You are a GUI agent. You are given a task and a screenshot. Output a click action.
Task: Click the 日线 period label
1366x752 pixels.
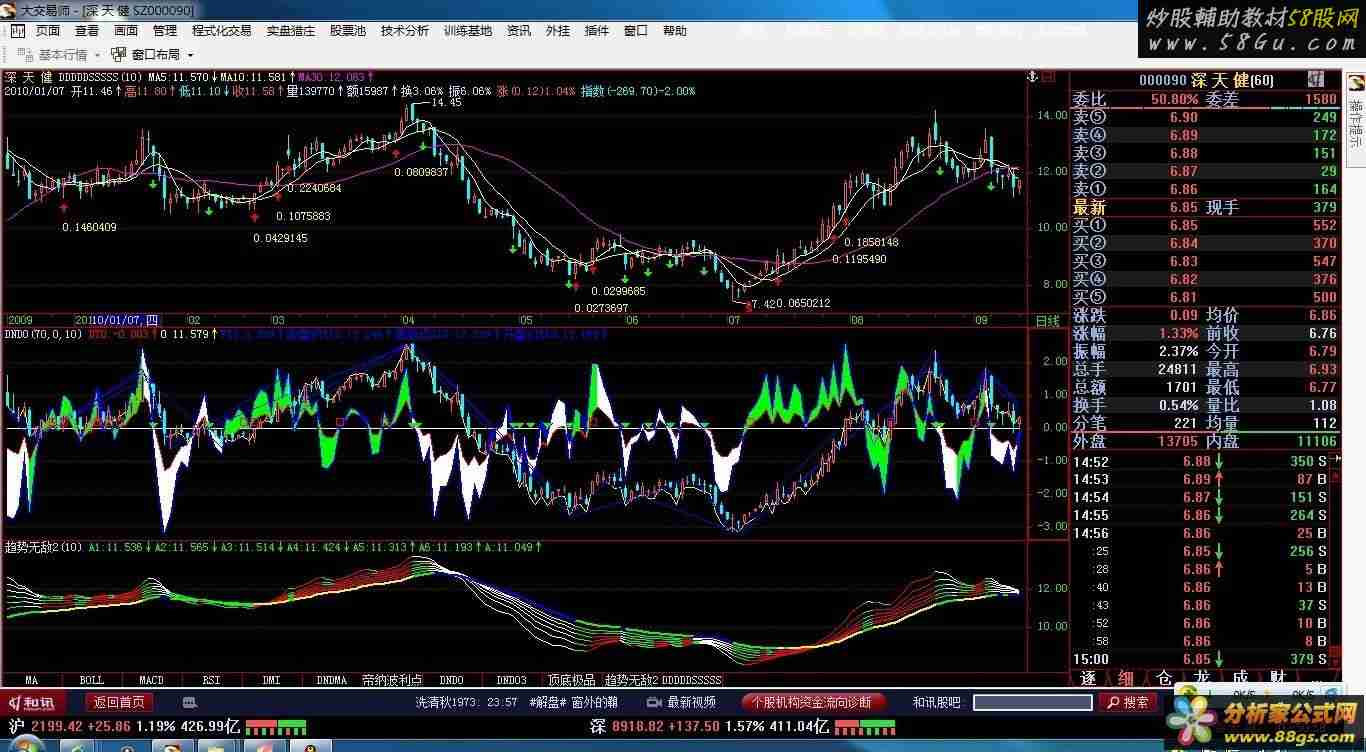pos(1047,321)
